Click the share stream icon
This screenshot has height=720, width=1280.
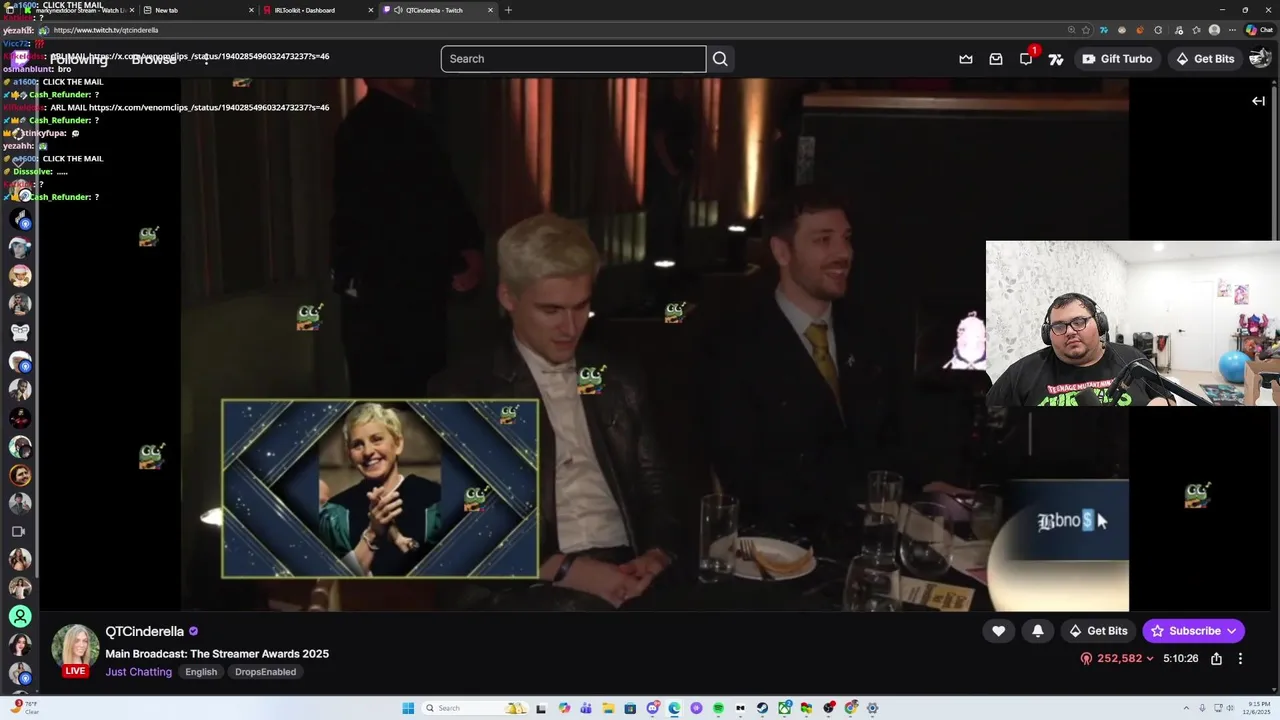(x=1216, y=659)
